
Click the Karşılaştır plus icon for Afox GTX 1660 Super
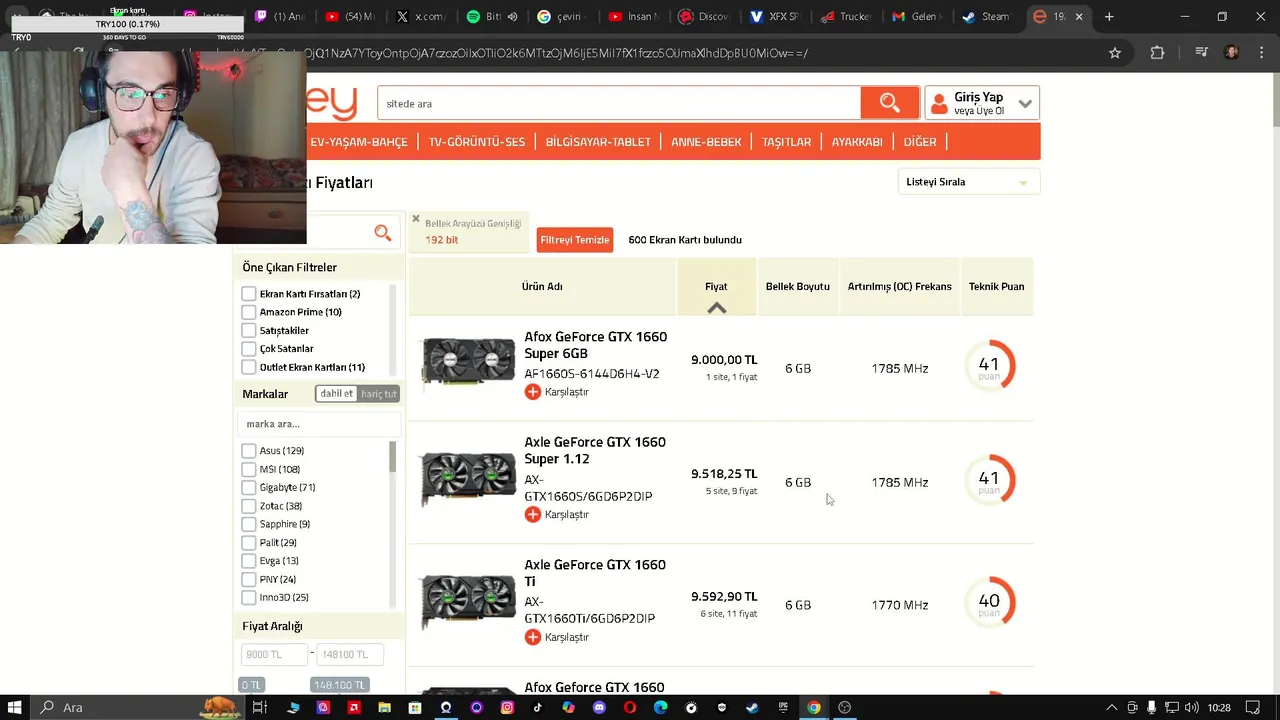[532, 392]
